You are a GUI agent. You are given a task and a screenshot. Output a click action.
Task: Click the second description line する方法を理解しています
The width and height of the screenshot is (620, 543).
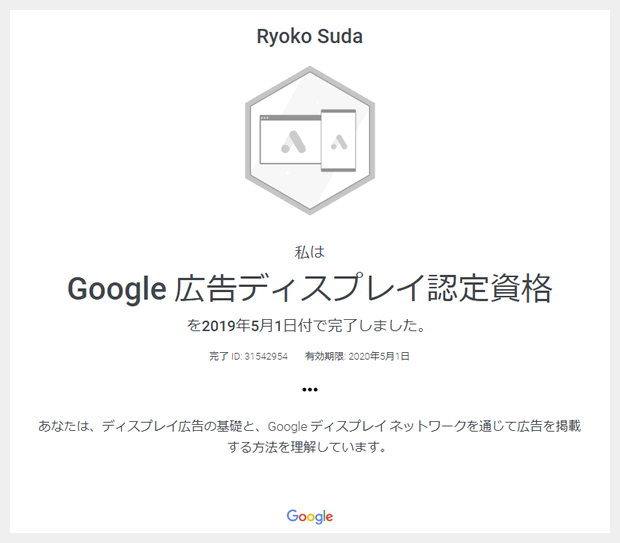click(x=307, y=447)
